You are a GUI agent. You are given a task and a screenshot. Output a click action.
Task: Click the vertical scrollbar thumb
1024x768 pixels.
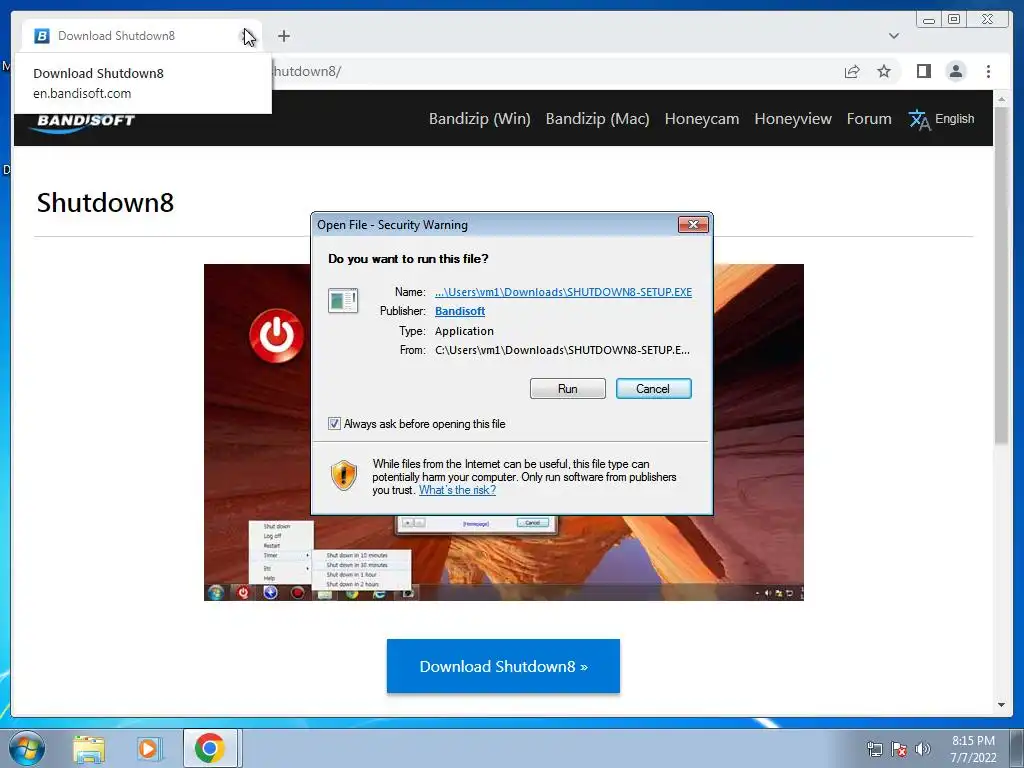[1001, 274]
